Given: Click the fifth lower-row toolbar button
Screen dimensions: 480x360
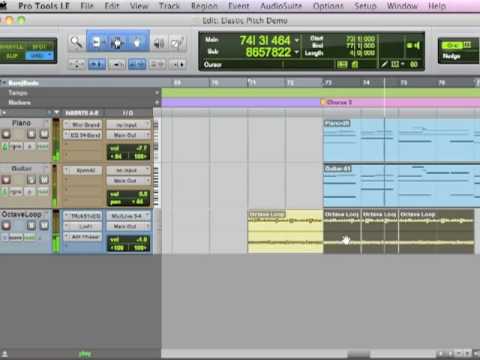Looking at the screenshot, I should point(157,64).
